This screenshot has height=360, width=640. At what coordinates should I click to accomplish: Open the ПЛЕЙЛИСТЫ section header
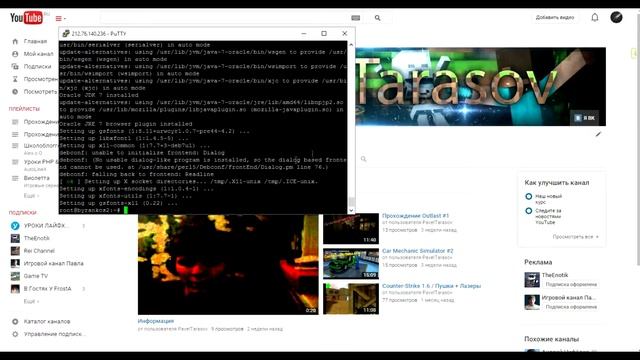24,109
